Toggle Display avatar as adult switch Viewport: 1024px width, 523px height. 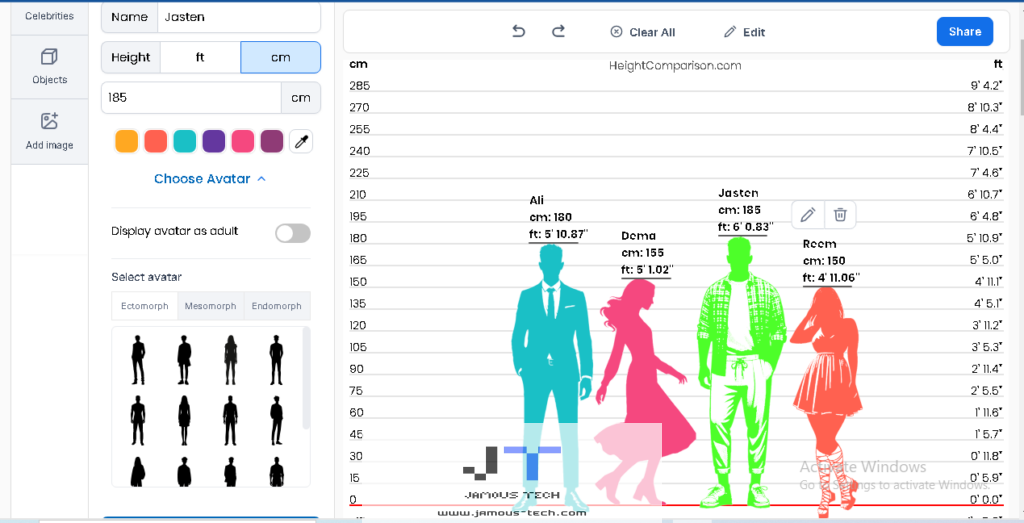[293, 233]
